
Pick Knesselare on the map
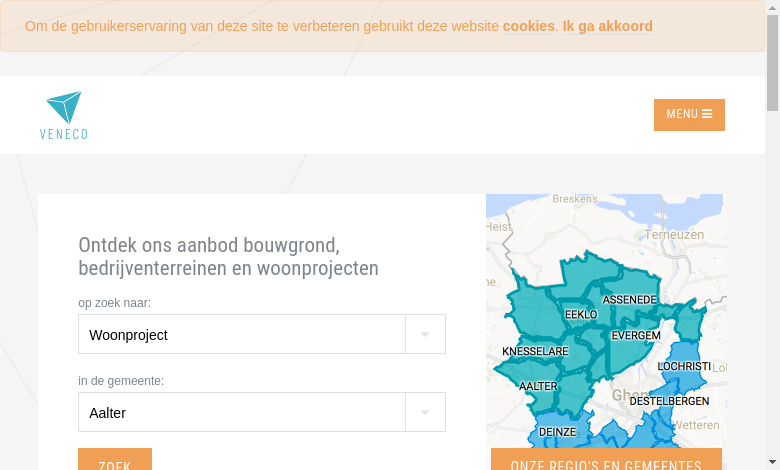pos(535,352)
